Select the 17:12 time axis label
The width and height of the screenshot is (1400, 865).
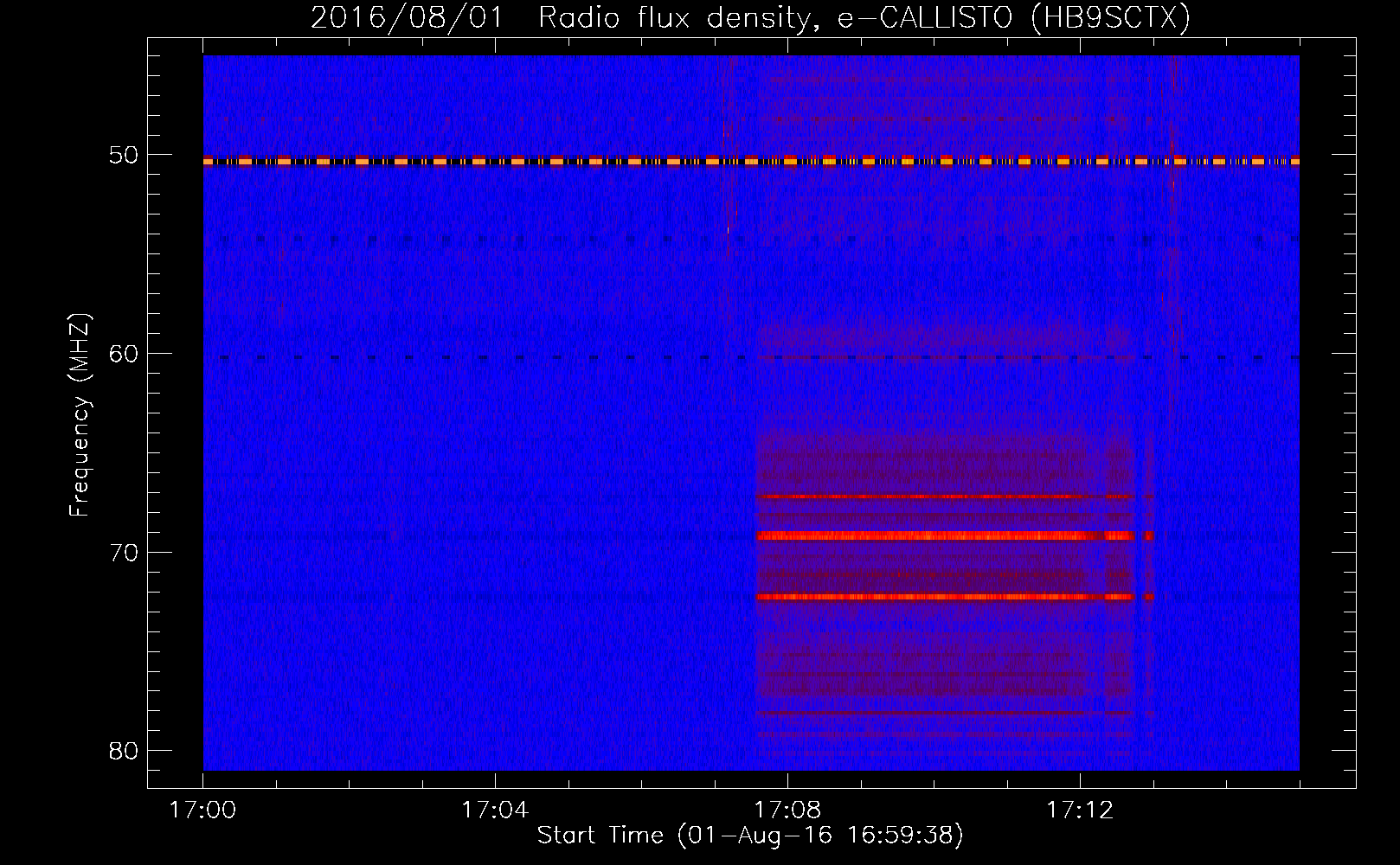(x=1080, y=811)
